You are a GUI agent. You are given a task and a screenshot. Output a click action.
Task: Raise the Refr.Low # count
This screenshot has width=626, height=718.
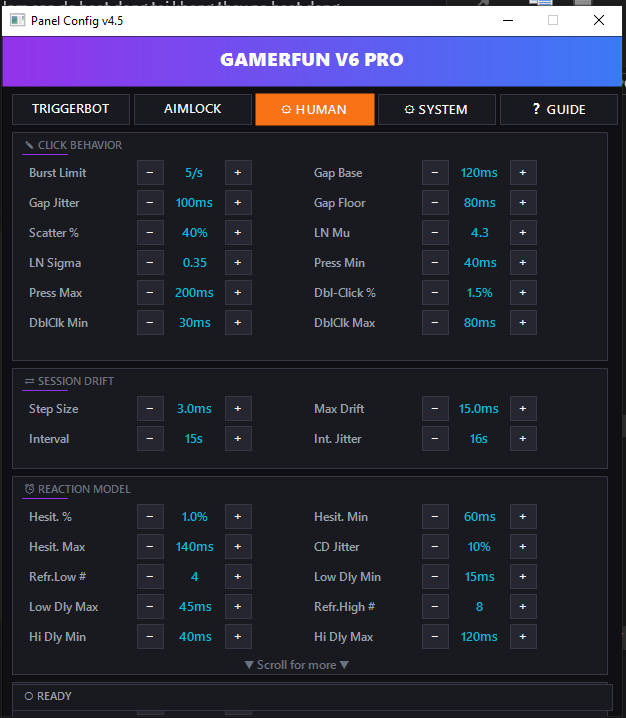point(238,577)
